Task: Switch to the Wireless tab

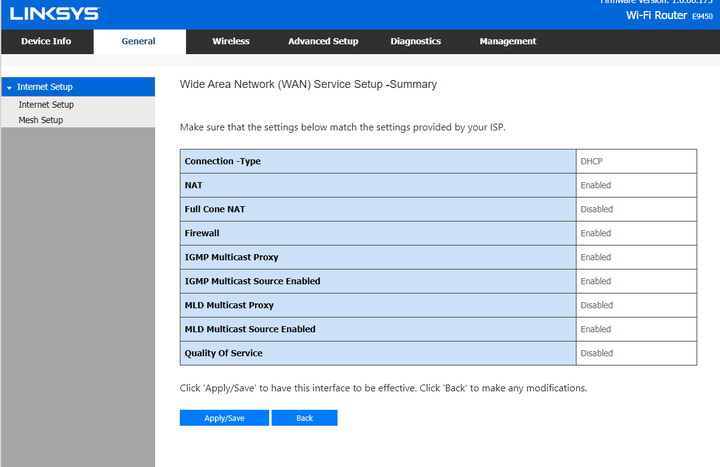Action: click(231, 41)
